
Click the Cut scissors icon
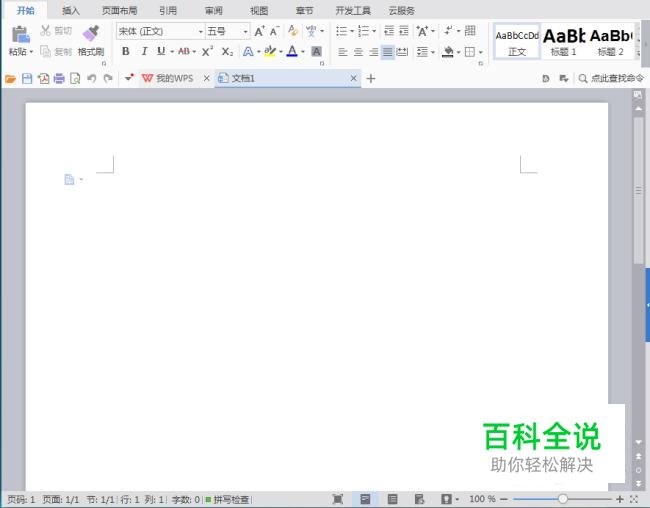coord(45,30)
